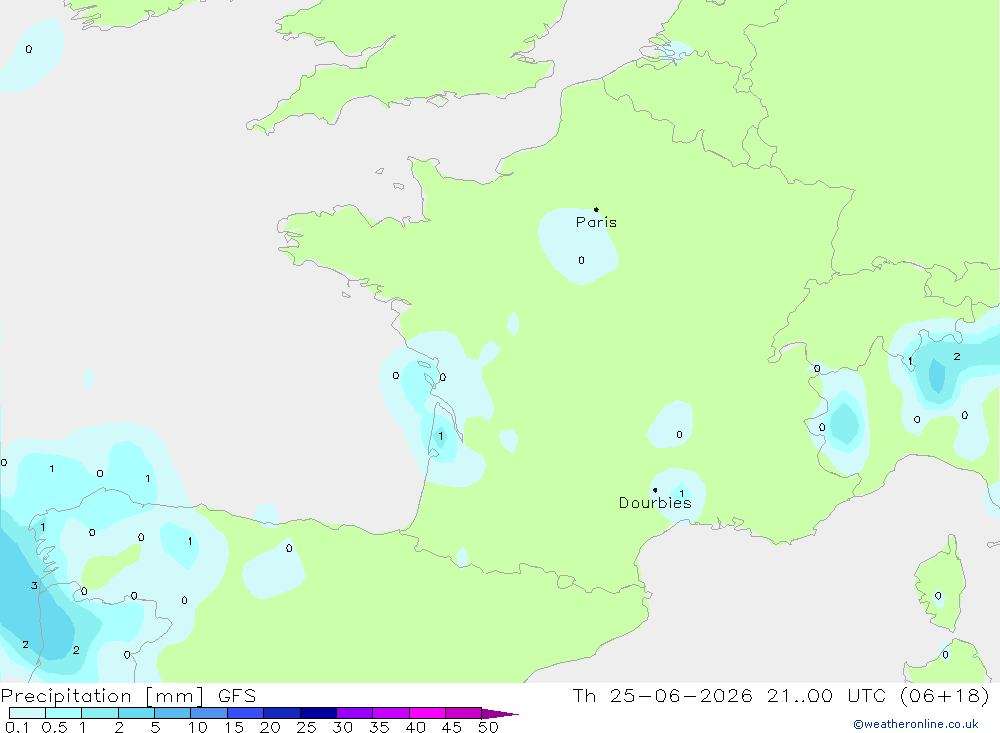Viewport: 1000px width, 733px height.
Task: Select the 'Precipitation [mm]' title text
Action: (x=103, y=696)
